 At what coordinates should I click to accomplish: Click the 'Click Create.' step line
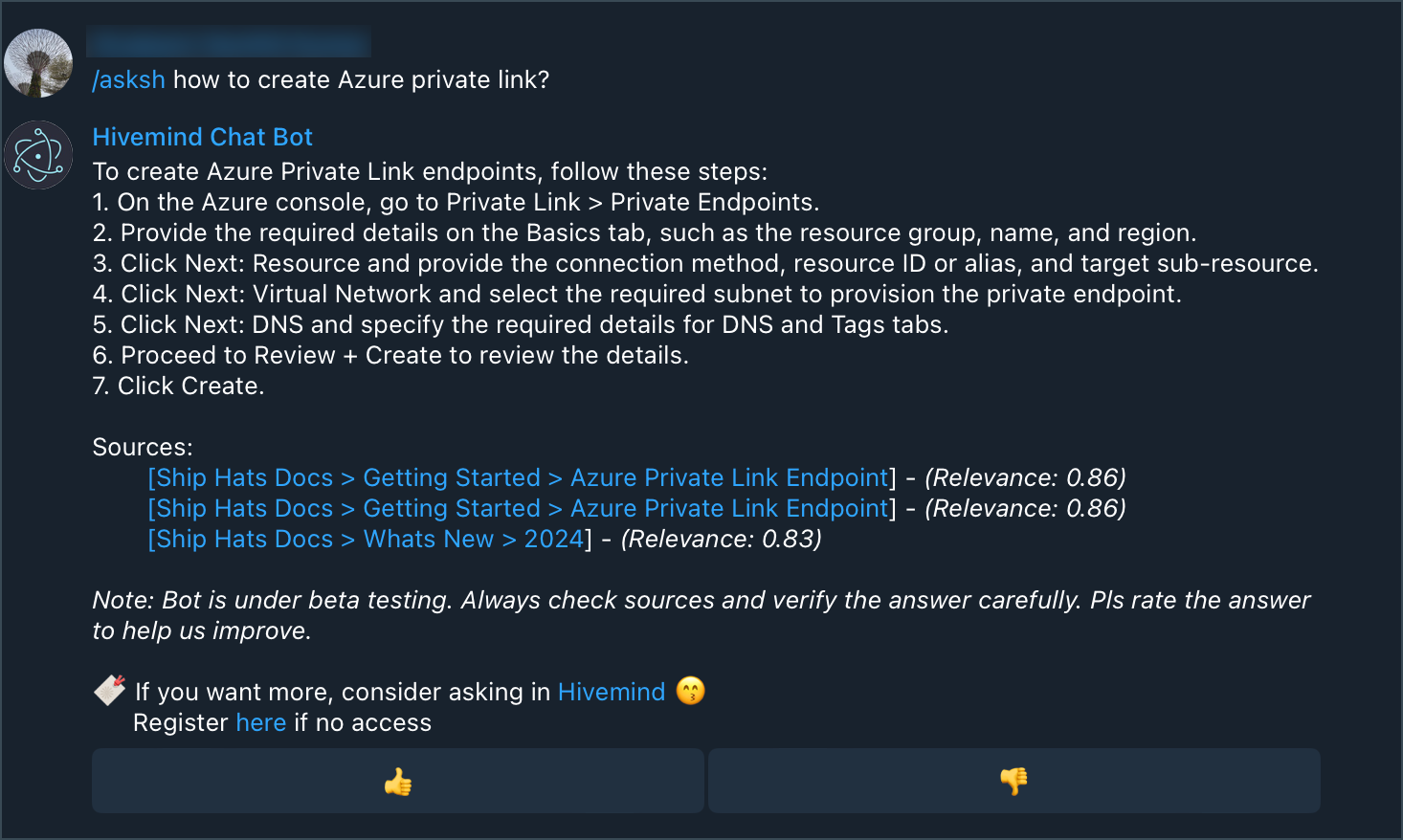178,386
